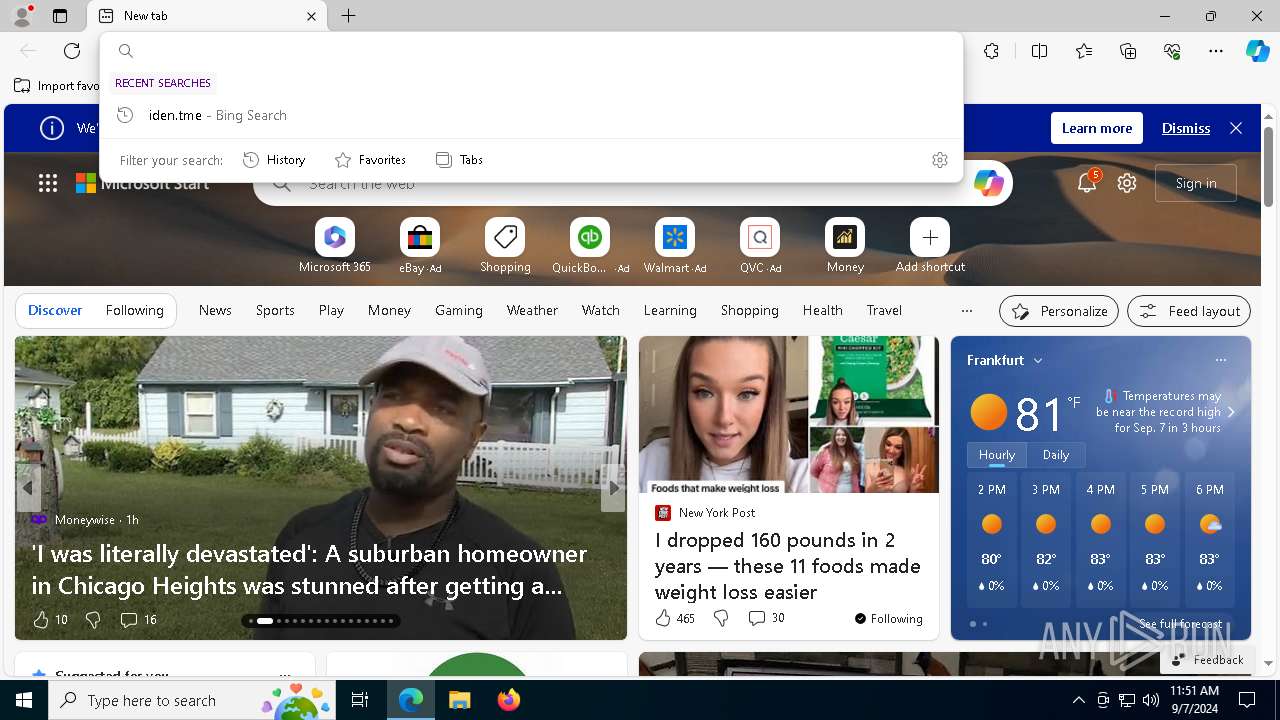Open Microsoft 365 shortcut
This screenshot has height=720, width=1280.
(335, 246)
